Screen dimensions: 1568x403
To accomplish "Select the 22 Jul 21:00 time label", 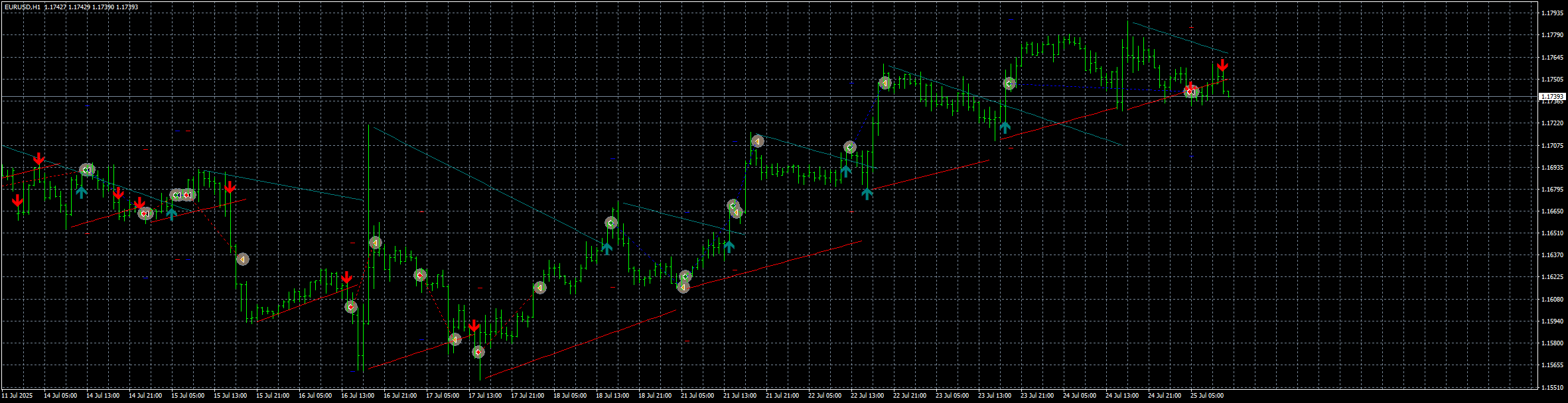I will [910, 396].
